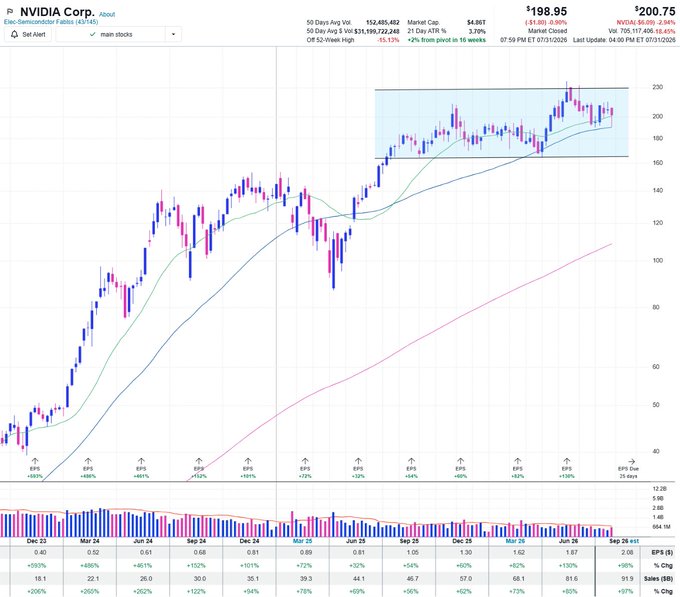Click the EPS arrow marker labeled +130% under chart
This screenshot has height=597, width=680.
(566, 468)
